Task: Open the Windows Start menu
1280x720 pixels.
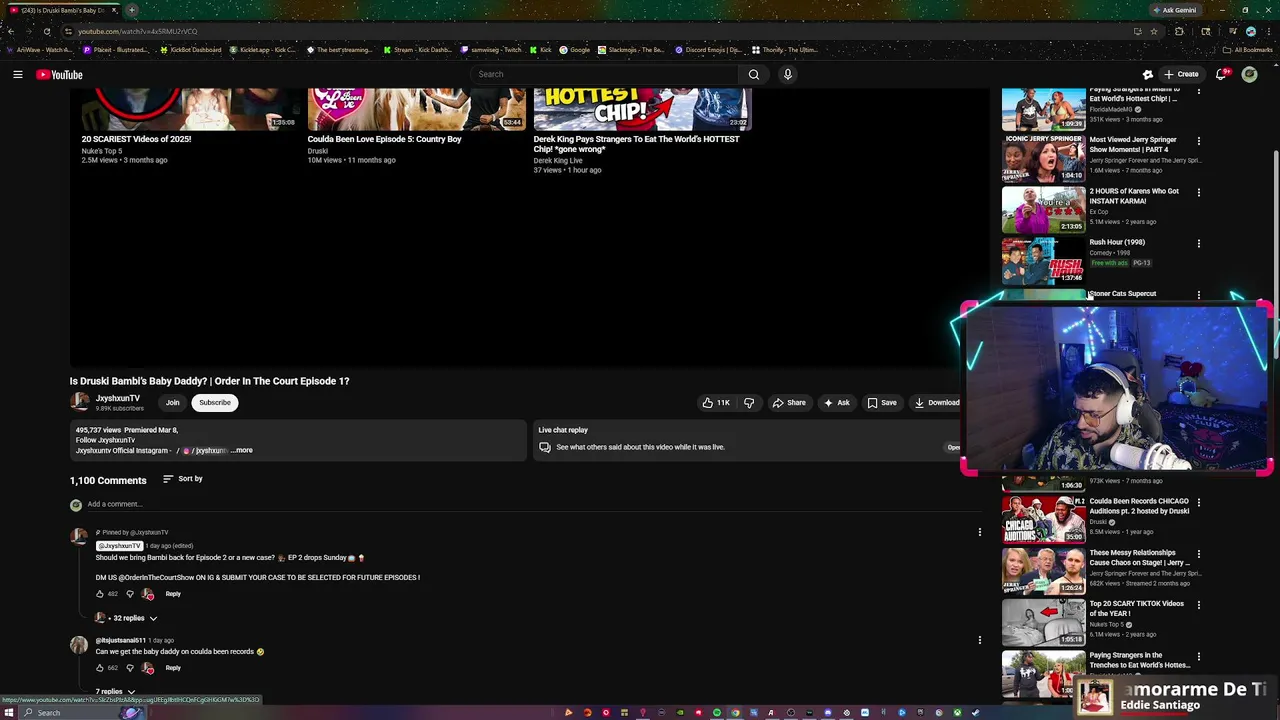Action: pyautogui.click(x=9, y=712)
